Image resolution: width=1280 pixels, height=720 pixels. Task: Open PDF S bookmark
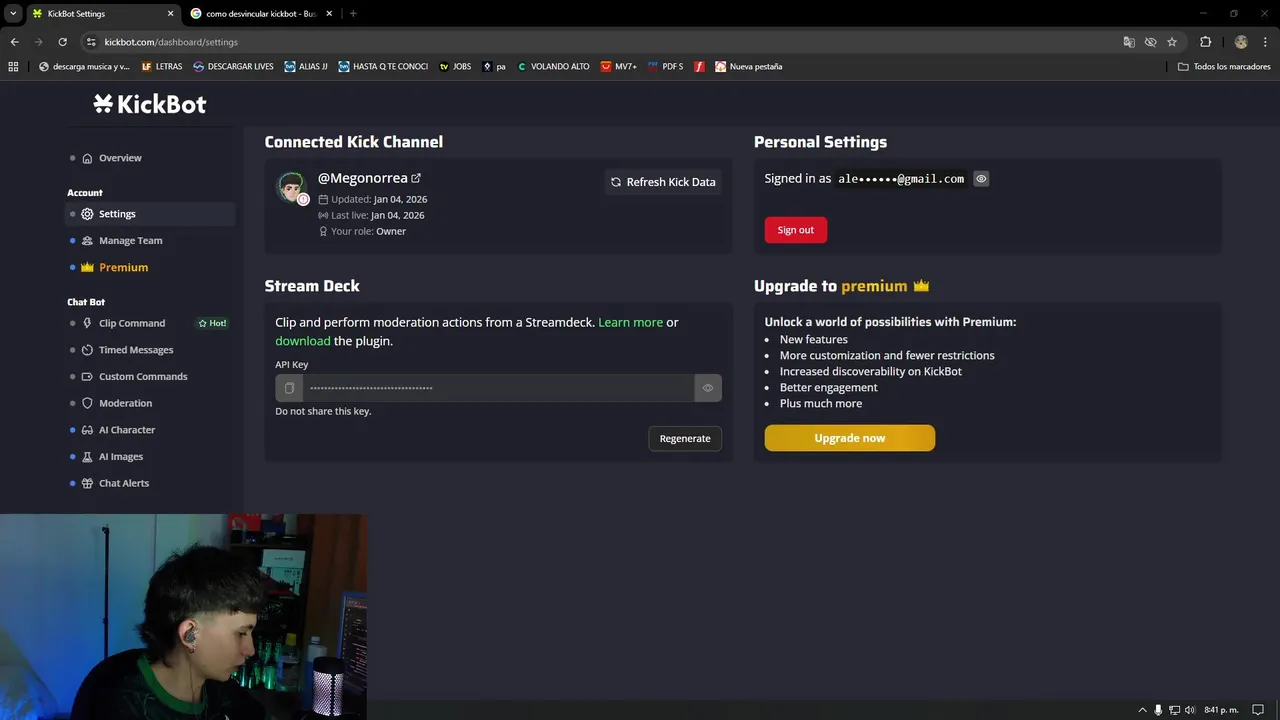[666, 67]
